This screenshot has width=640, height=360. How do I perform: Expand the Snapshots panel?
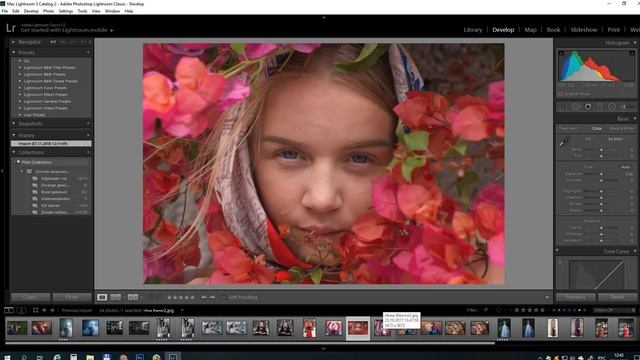[13, 123]
